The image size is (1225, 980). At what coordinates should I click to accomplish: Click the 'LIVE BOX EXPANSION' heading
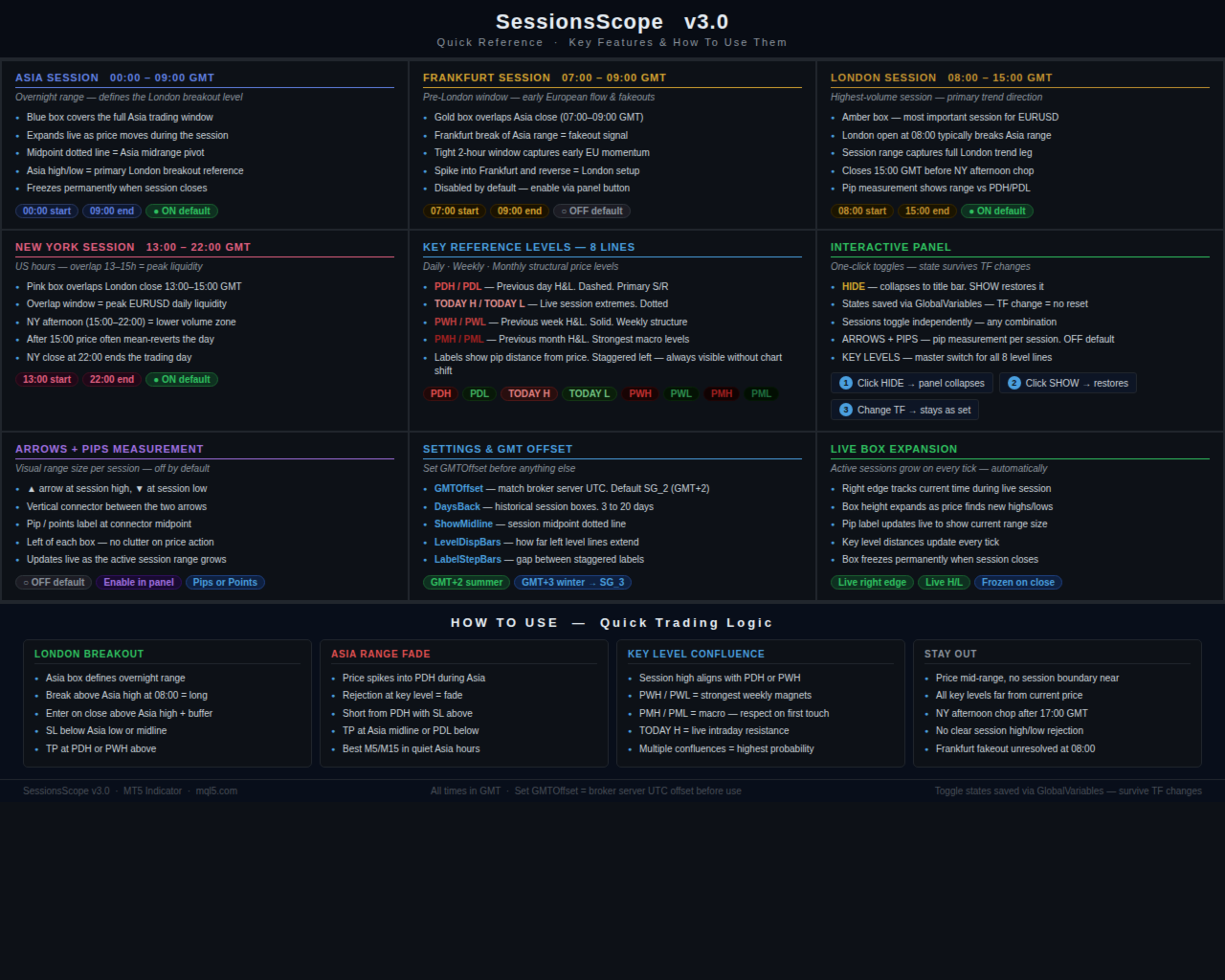[894, 449]
